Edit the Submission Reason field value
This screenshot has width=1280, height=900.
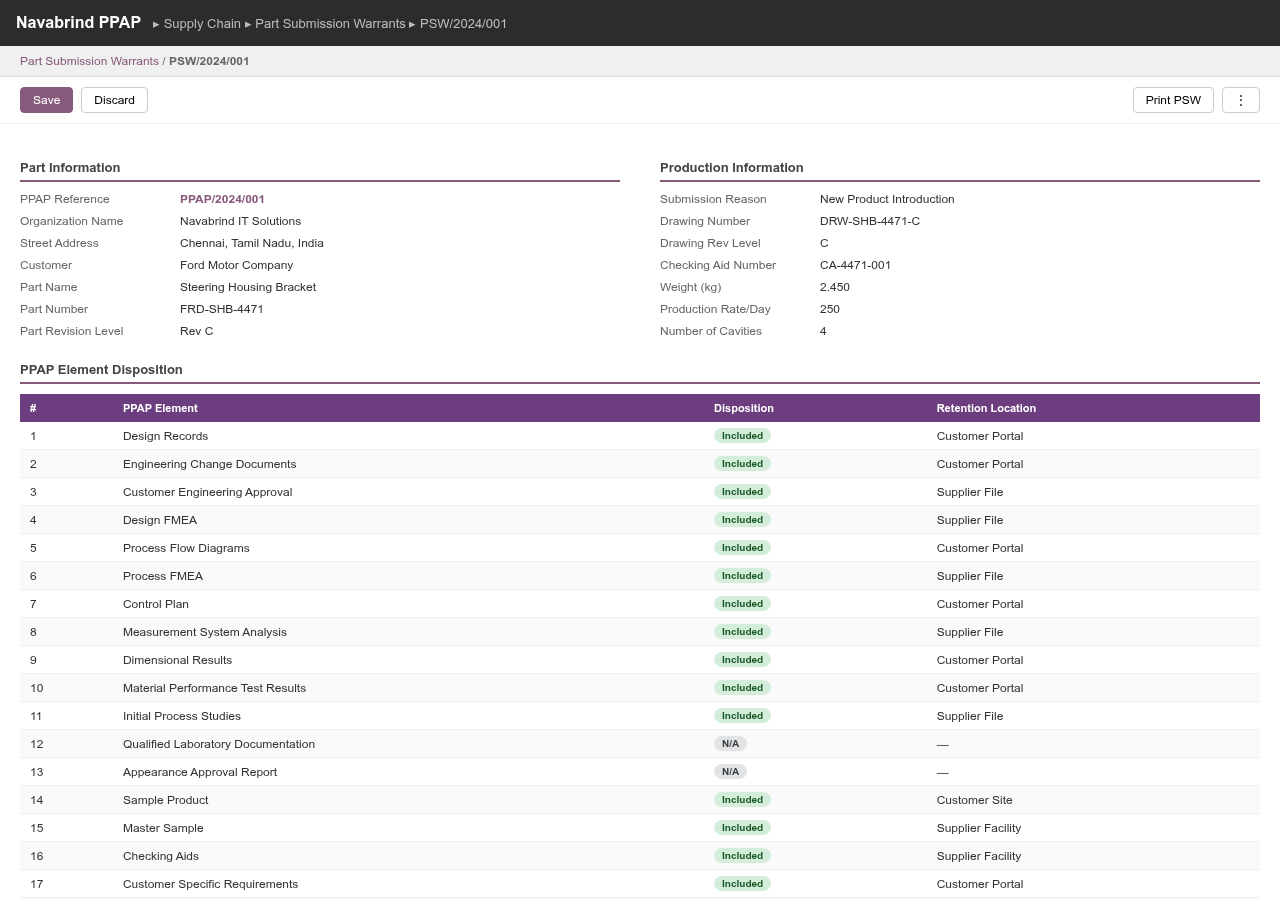click(x=886, y=199)
